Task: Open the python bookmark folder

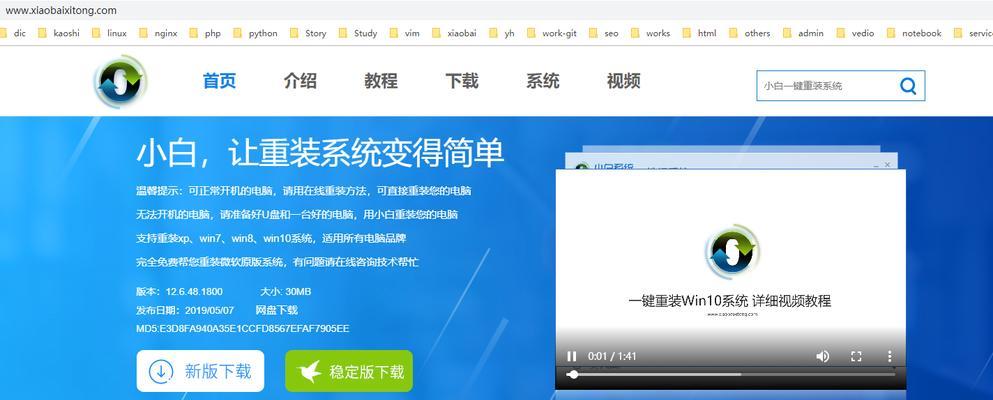Action: point(255,33)
